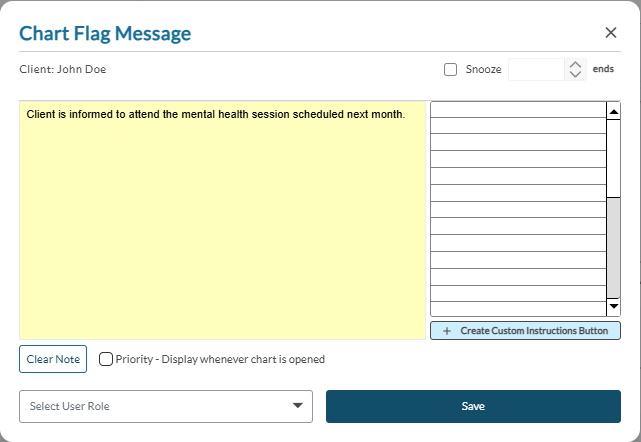This screenshot has height=442, width=641.
Task: Increase snooze value with the up arrow
Action: (x=574, y=64)
